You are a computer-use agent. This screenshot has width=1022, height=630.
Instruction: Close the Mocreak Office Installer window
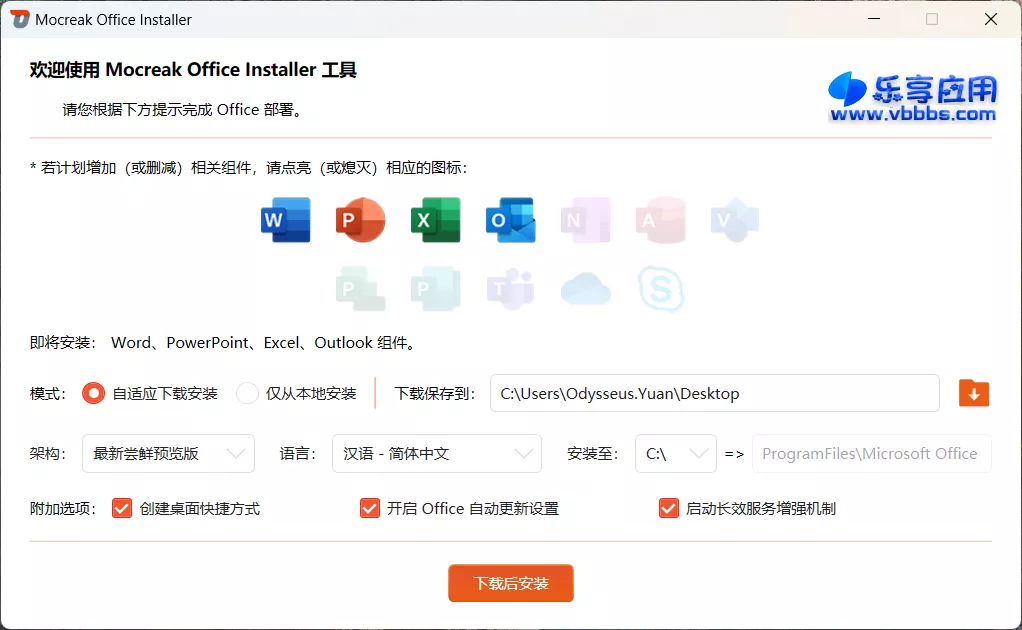click(x=991, y=19)
